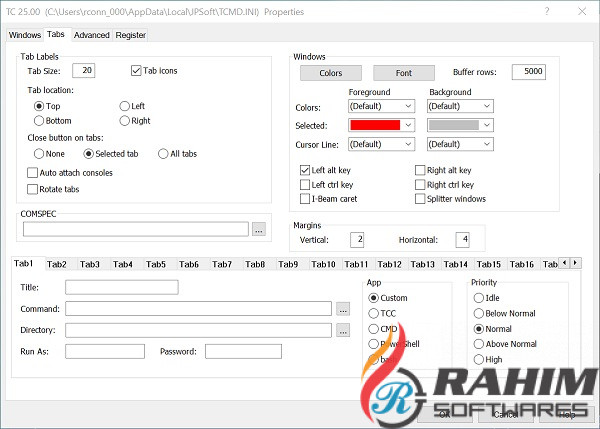600x429 pixels.
Task: Click the gray Selected background swatch
Action: [x=454, y=125]
